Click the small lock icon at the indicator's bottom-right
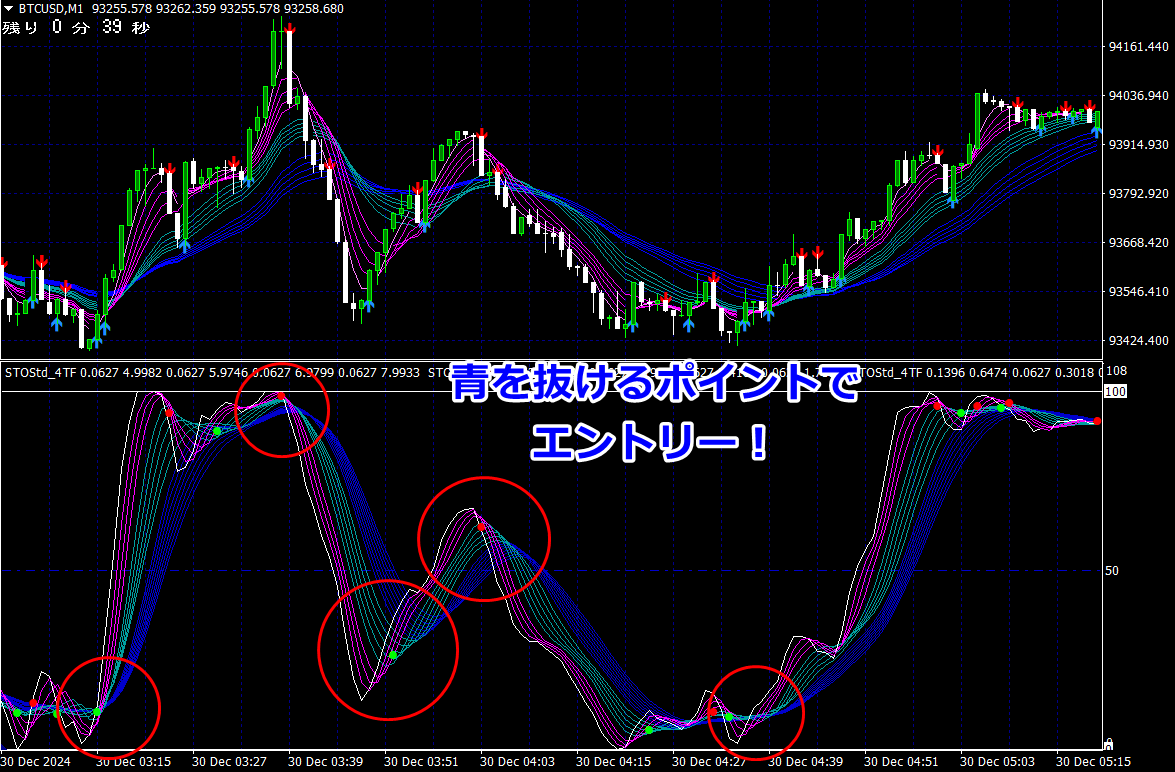The image size is (1175, 772). (x=1108, y=744)
